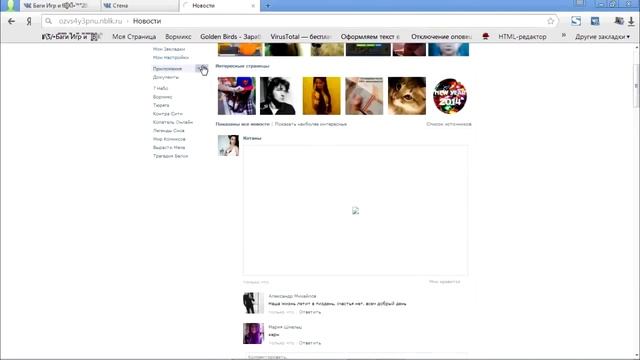Open a new tab with the plus button

point(268,6)
